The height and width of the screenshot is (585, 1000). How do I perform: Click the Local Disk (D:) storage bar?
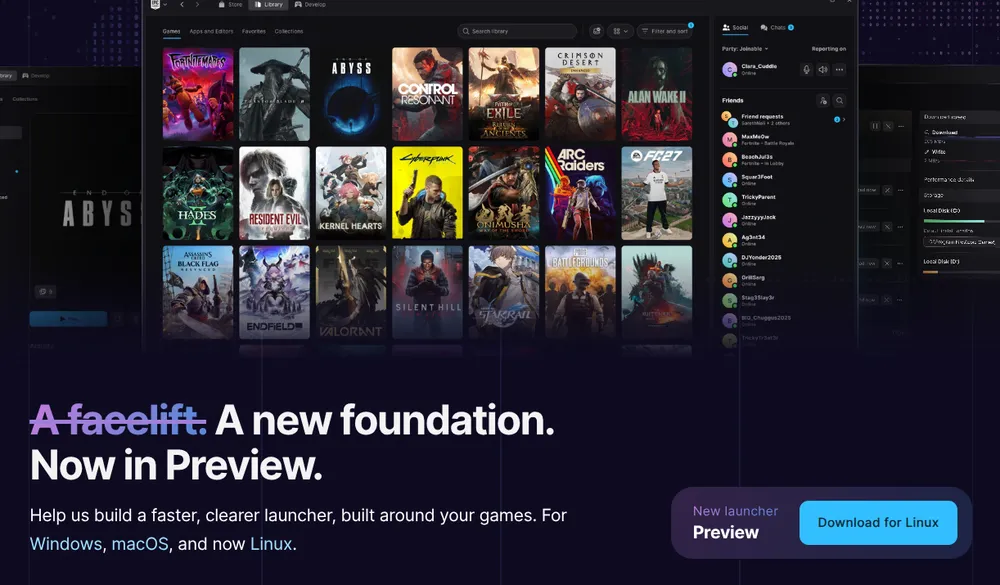point(962,272)
